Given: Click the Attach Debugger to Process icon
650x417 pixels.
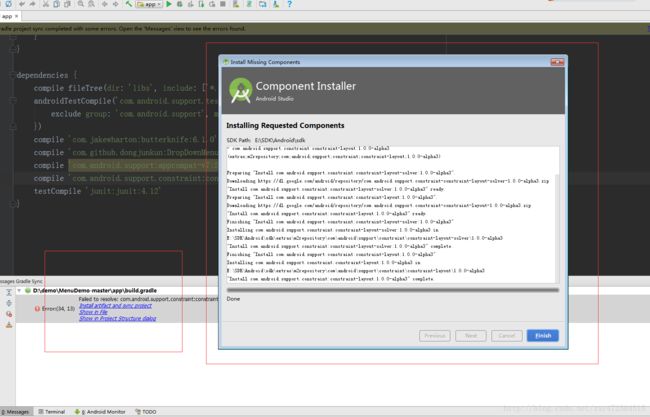Looking at the screenshot, I should pyautogui.click(x=212, y=4).
